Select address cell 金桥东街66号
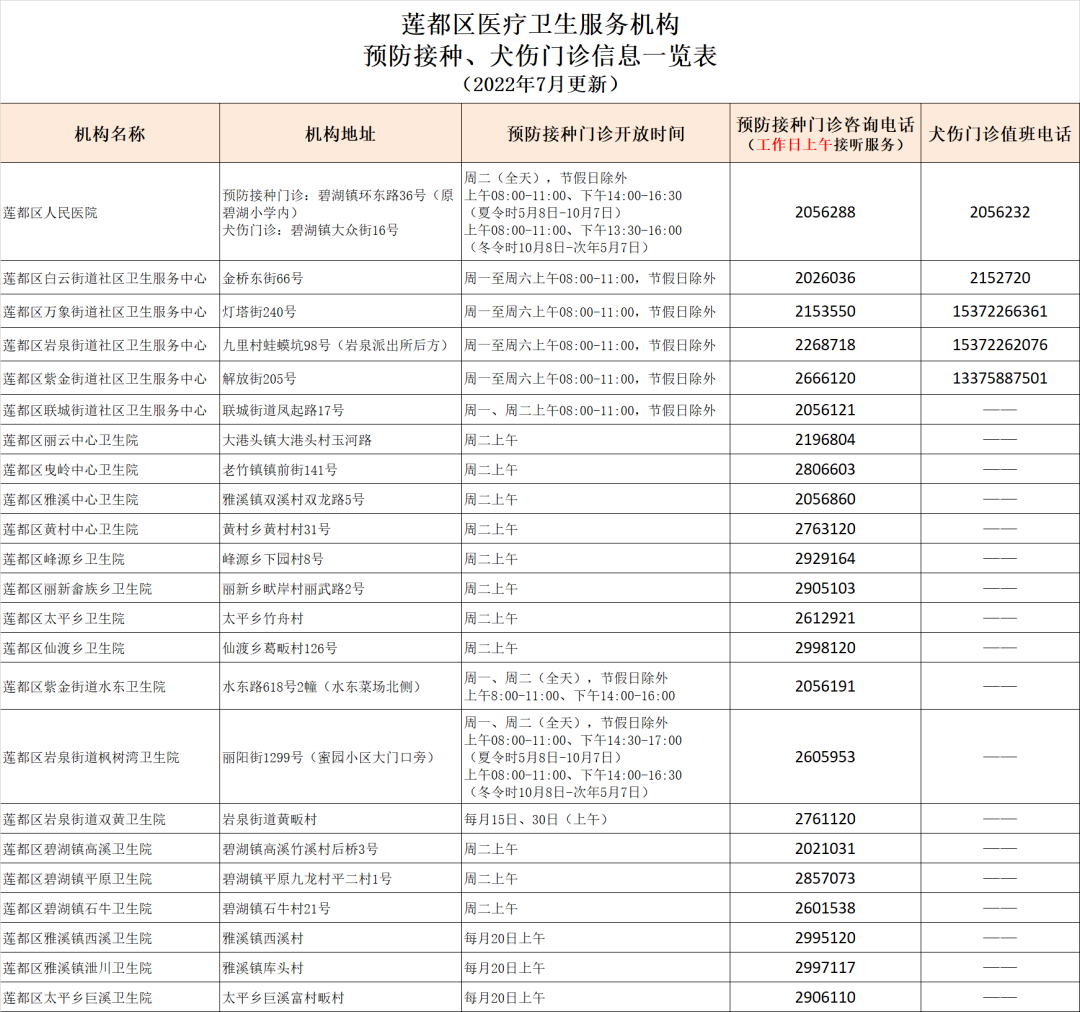1080x1012 pixels. 263,279
